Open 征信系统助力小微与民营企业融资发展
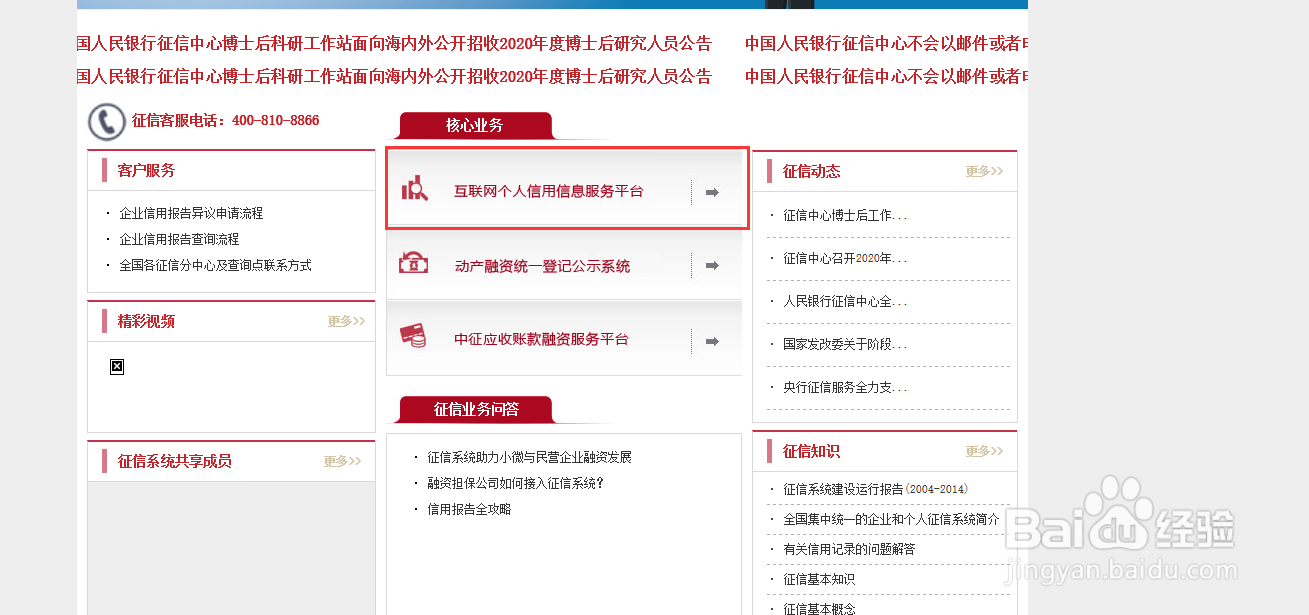 (x=529, y=457)
